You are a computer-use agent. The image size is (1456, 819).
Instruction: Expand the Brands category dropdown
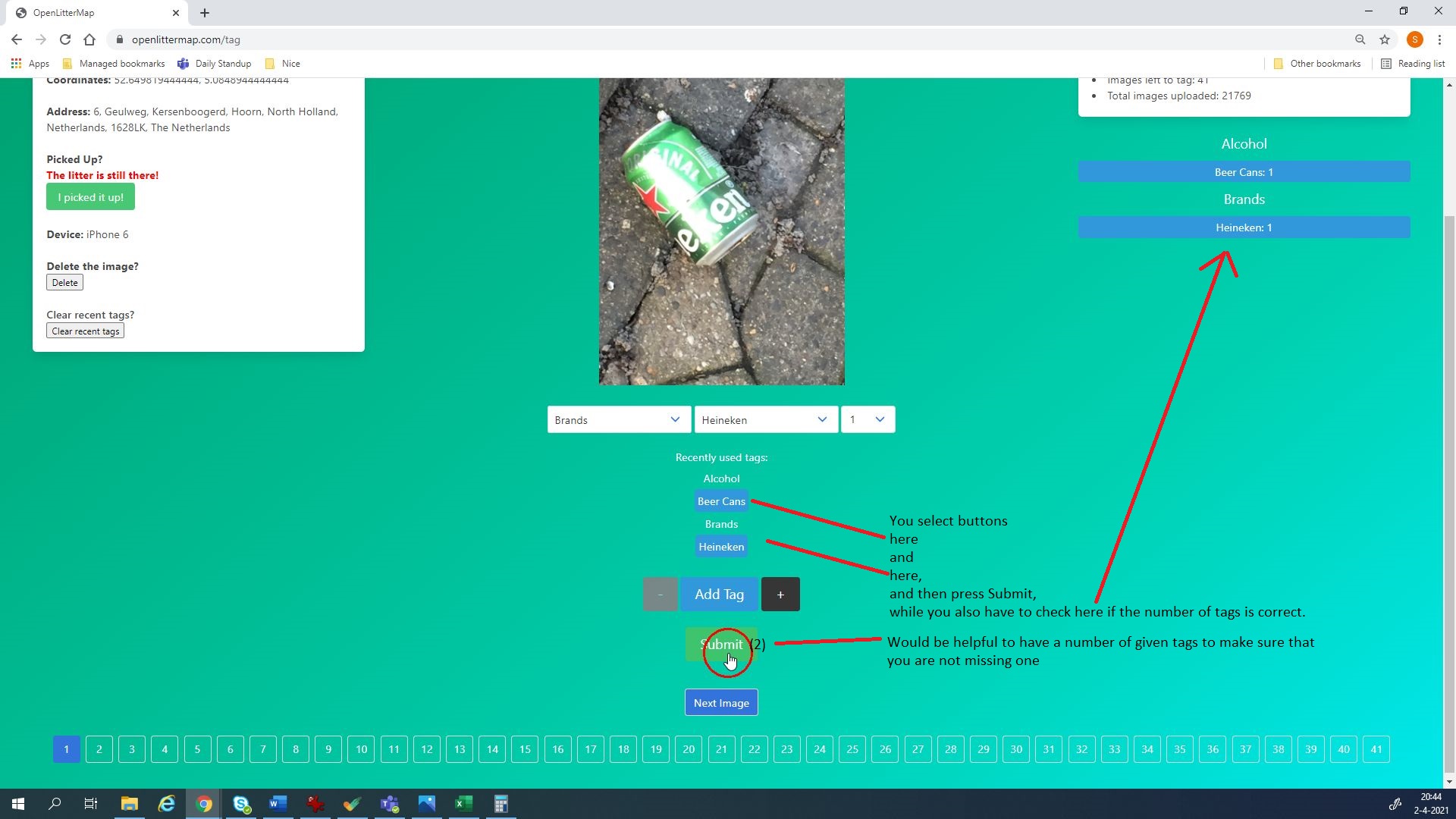point(618,419)
